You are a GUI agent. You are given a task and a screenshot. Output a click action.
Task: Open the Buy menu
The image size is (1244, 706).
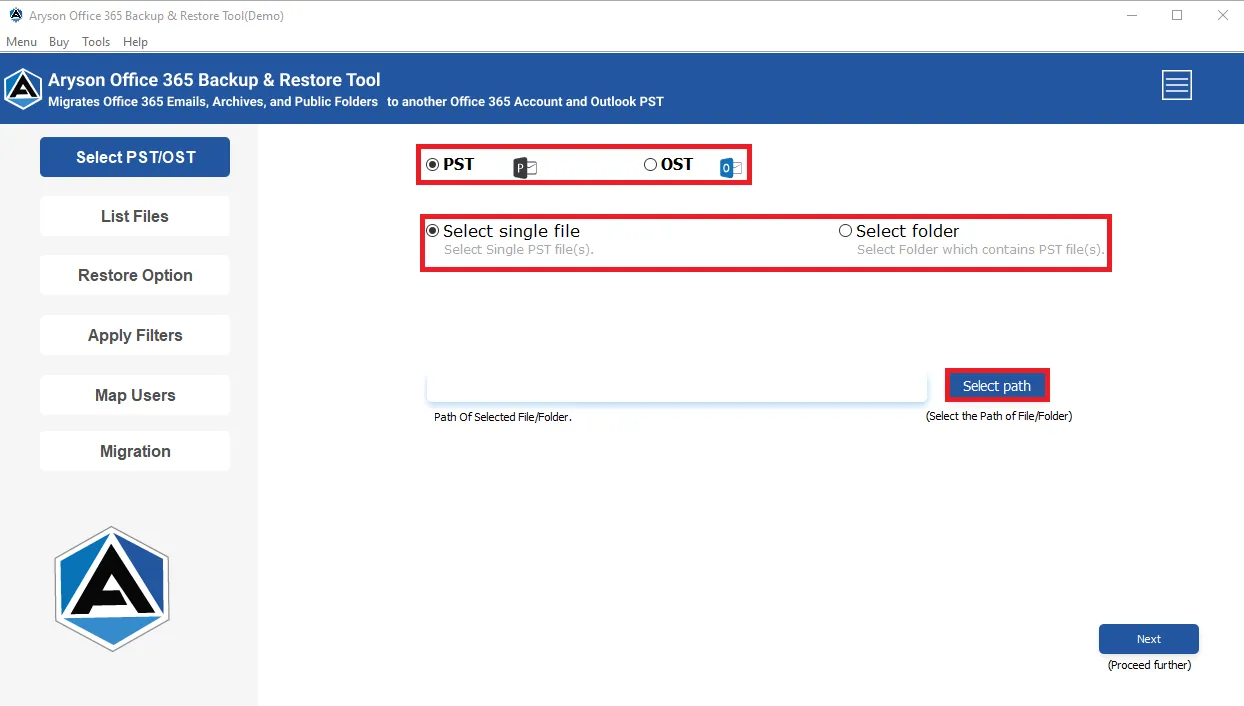tap(59, 42)
